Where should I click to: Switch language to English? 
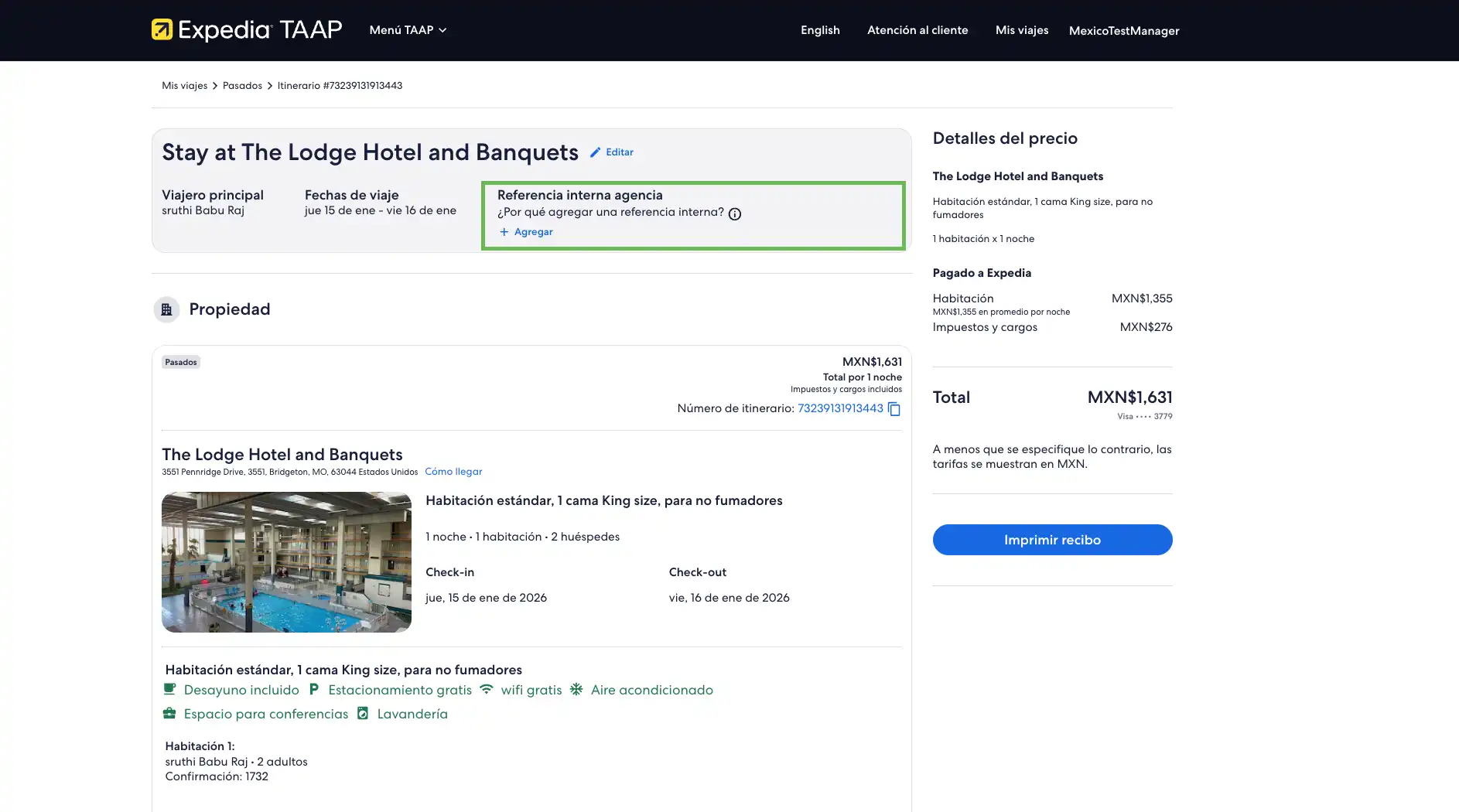pyautogui.click(x=820, y=30)
